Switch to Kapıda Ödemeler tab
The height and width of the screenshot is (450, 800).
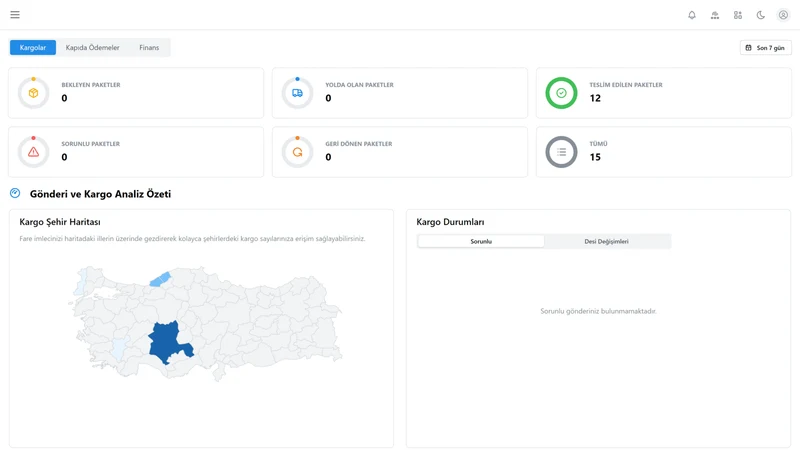click(92, 47)
